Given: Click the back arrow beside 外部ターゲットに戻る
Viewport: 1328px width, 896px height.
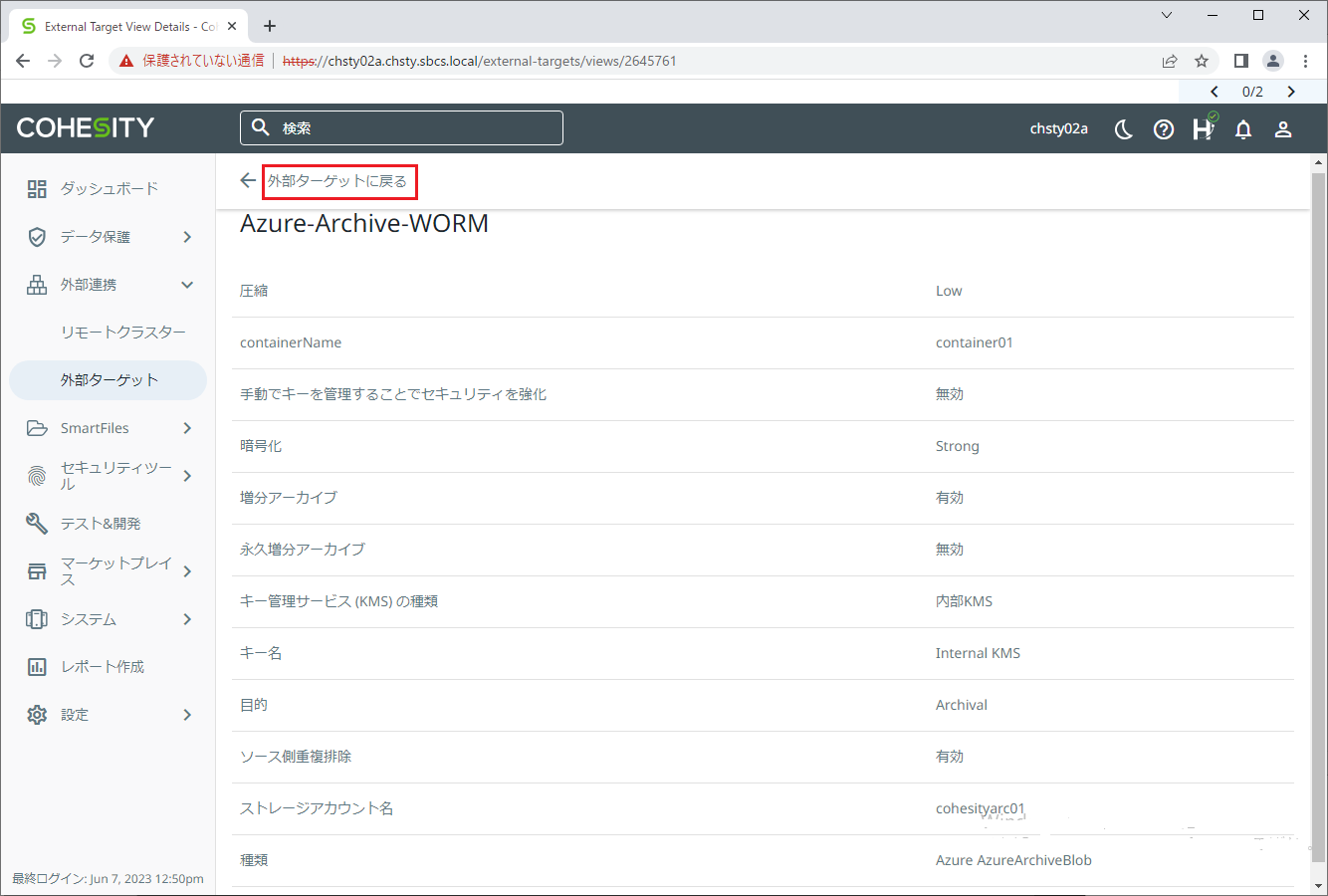Looking at the screenshot, I should coord(248,180).
